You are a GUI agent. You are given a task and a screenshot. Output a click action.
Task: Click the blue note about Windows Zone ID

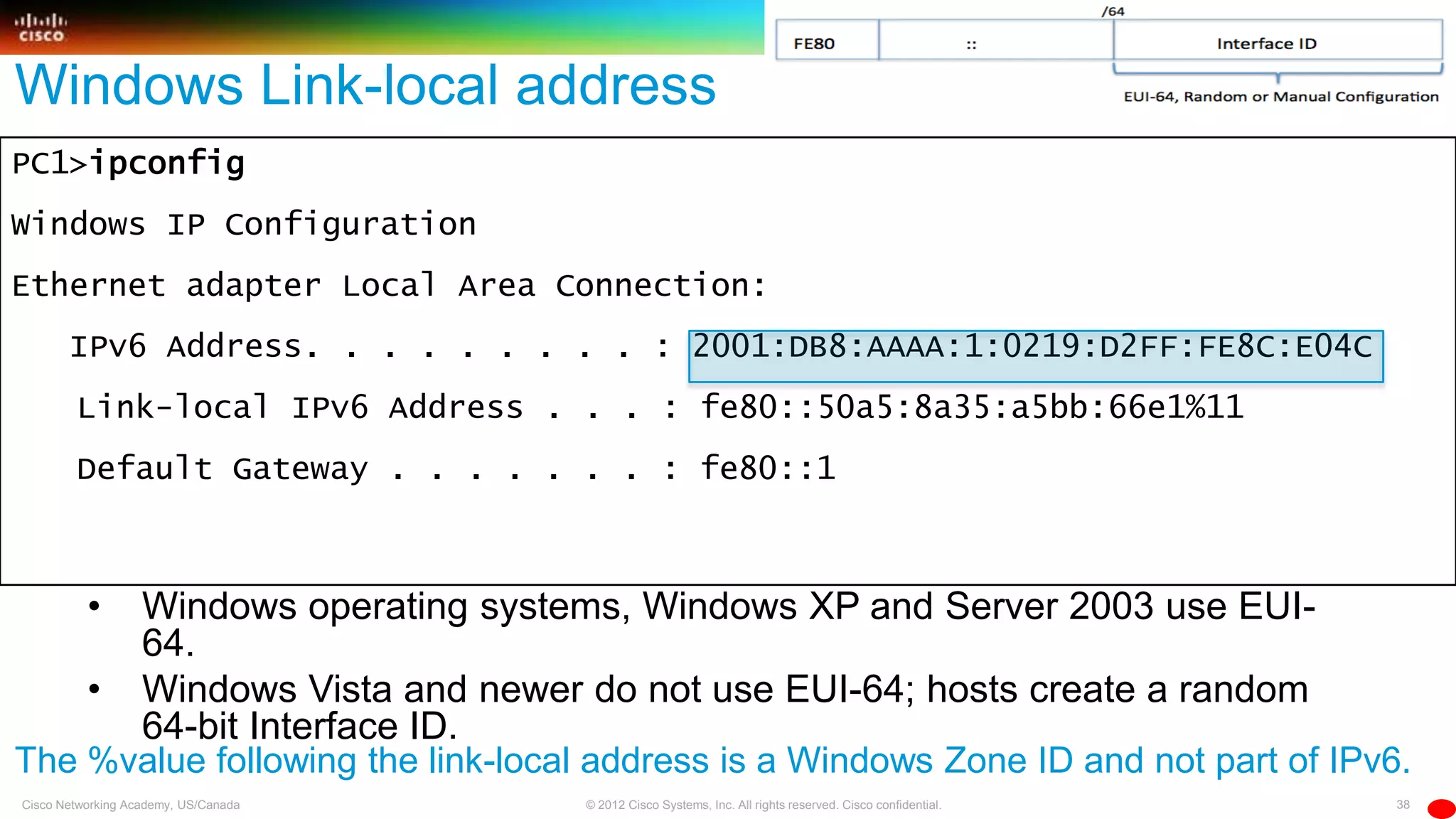pos(712,761)
